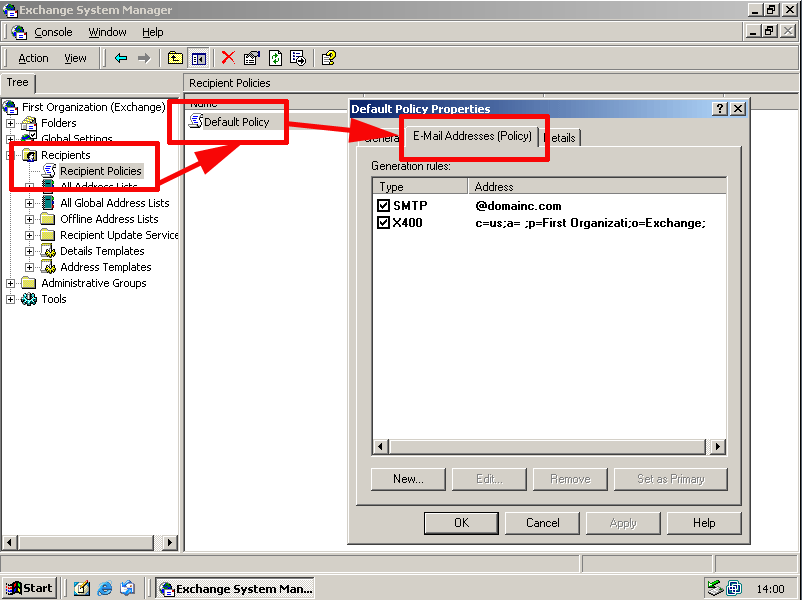The image size is (802, 600).
Task: Expand Details Templates node
Action: click(x=29, y=251)
